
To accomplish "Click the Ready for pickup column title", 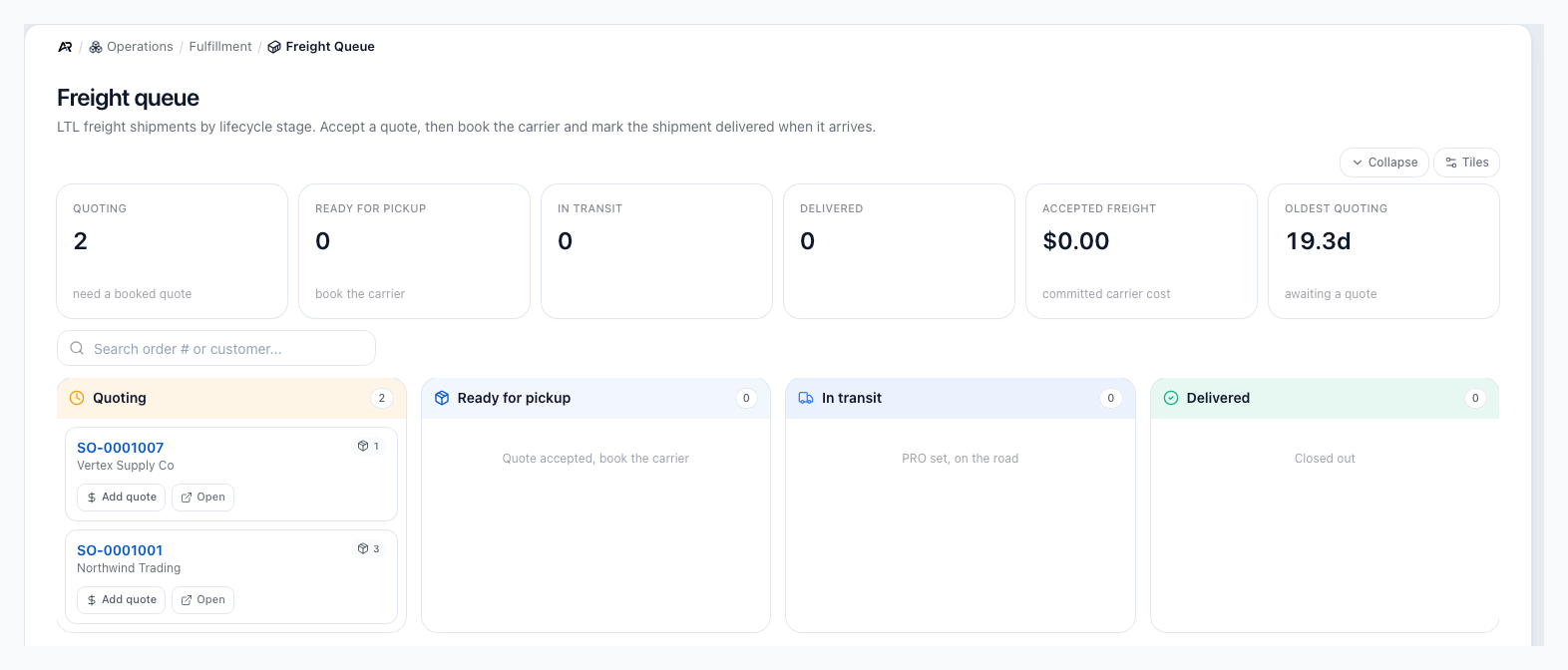I will [514, 398].
